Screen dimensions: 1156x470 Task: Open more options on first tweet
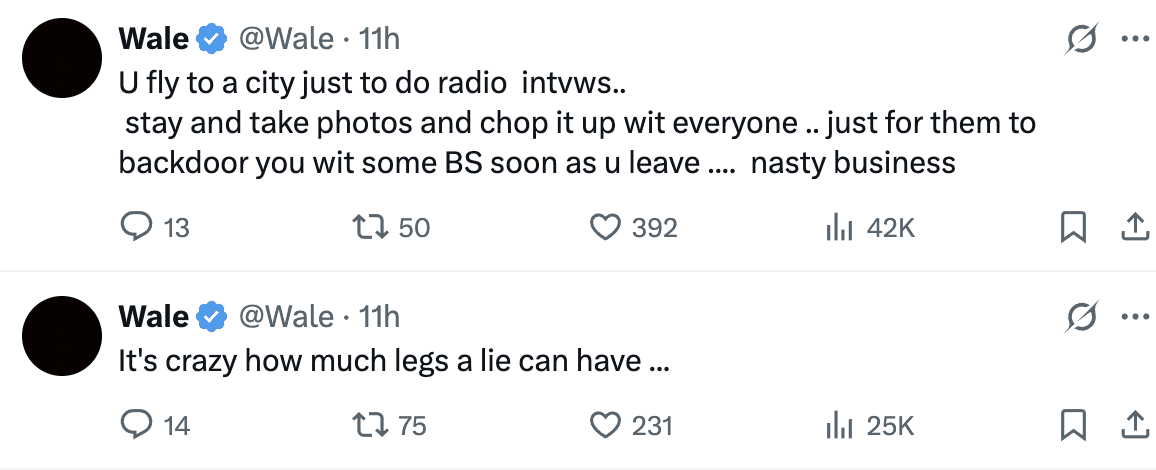[x=1135, y=39]
